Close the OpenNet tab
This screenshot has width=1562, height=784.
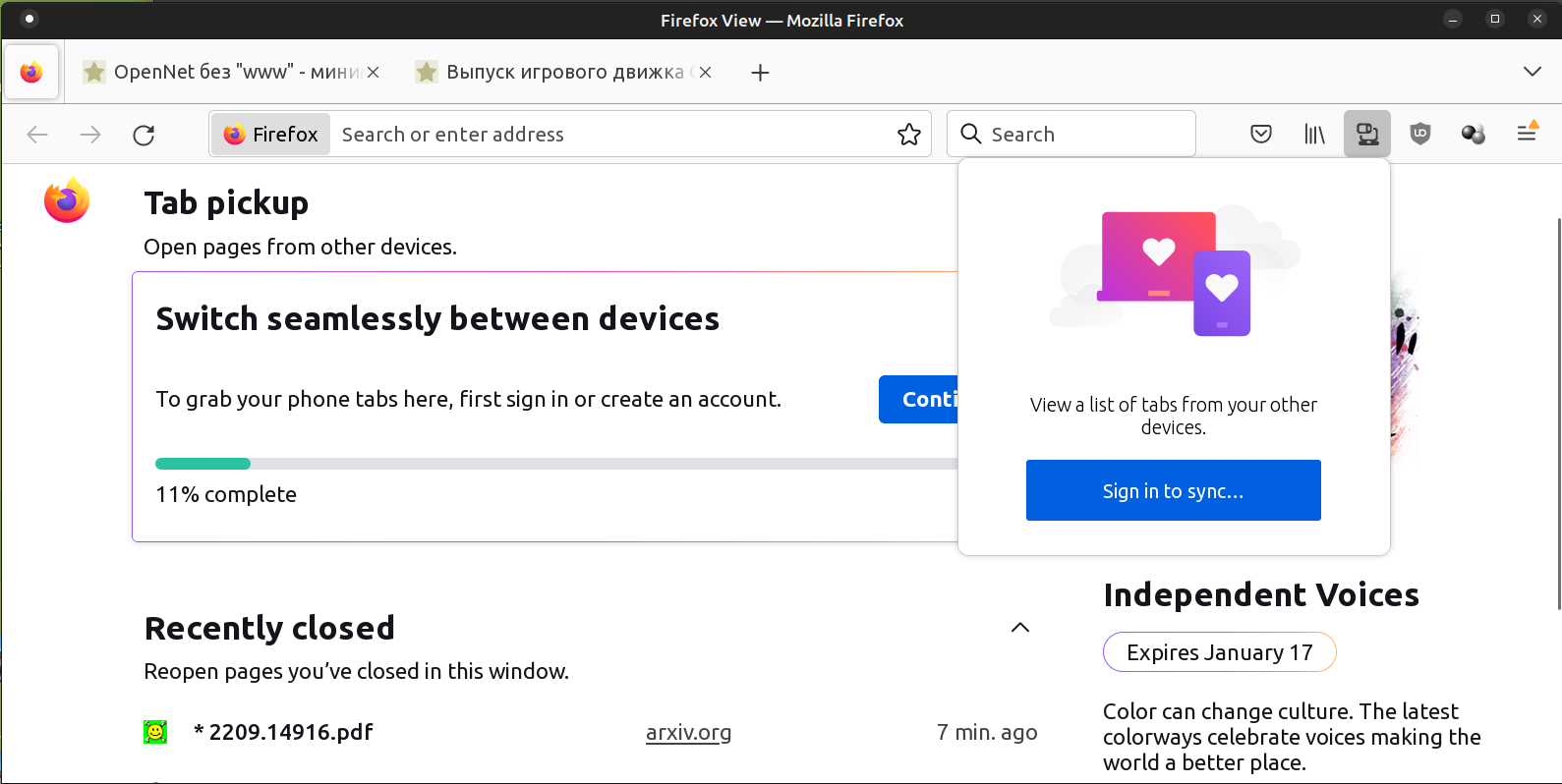(x=374, y=73)
